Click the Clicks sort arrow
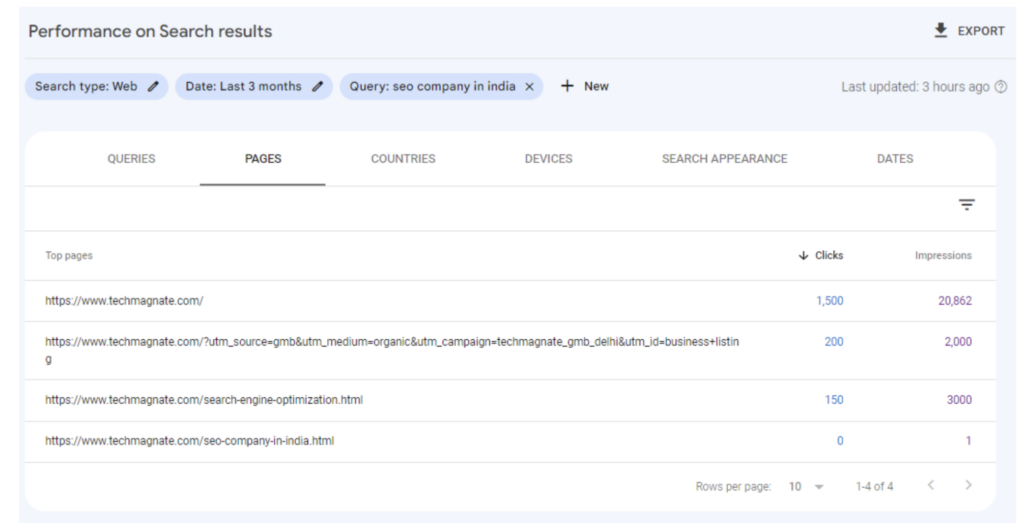This screenshot has height=532, width=1024. 803,255
